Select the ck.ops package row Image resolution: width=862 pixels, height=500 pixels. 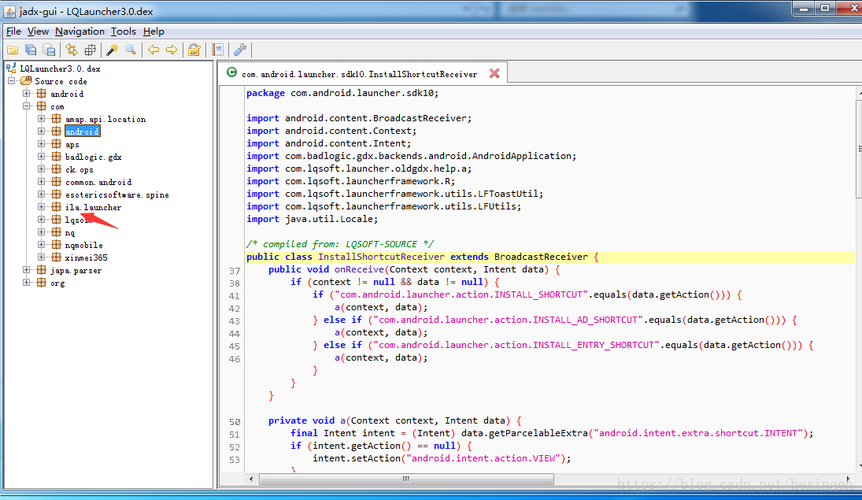click(79, 170)
